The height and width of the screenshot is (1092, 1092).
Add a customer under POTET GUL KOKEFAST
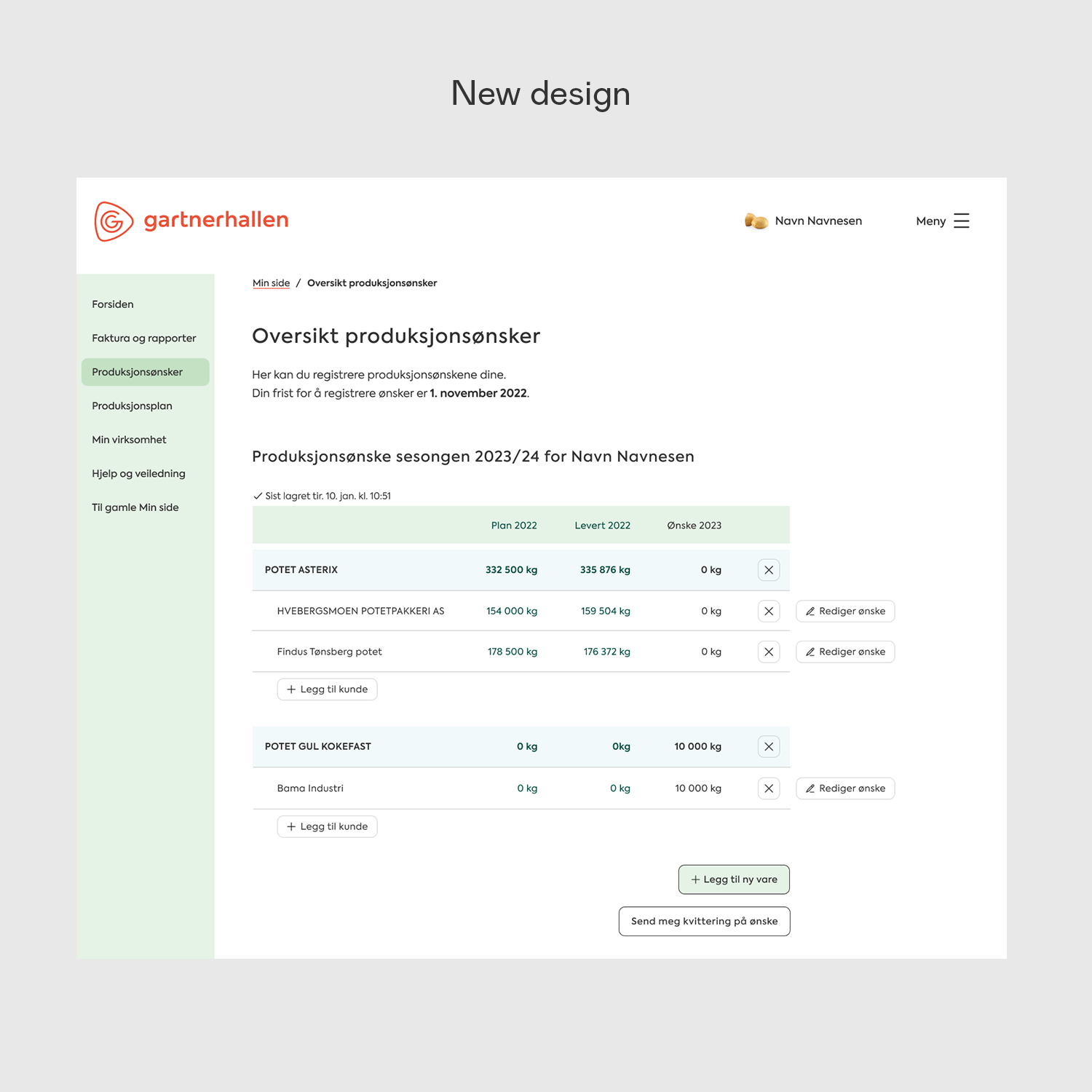327,827
